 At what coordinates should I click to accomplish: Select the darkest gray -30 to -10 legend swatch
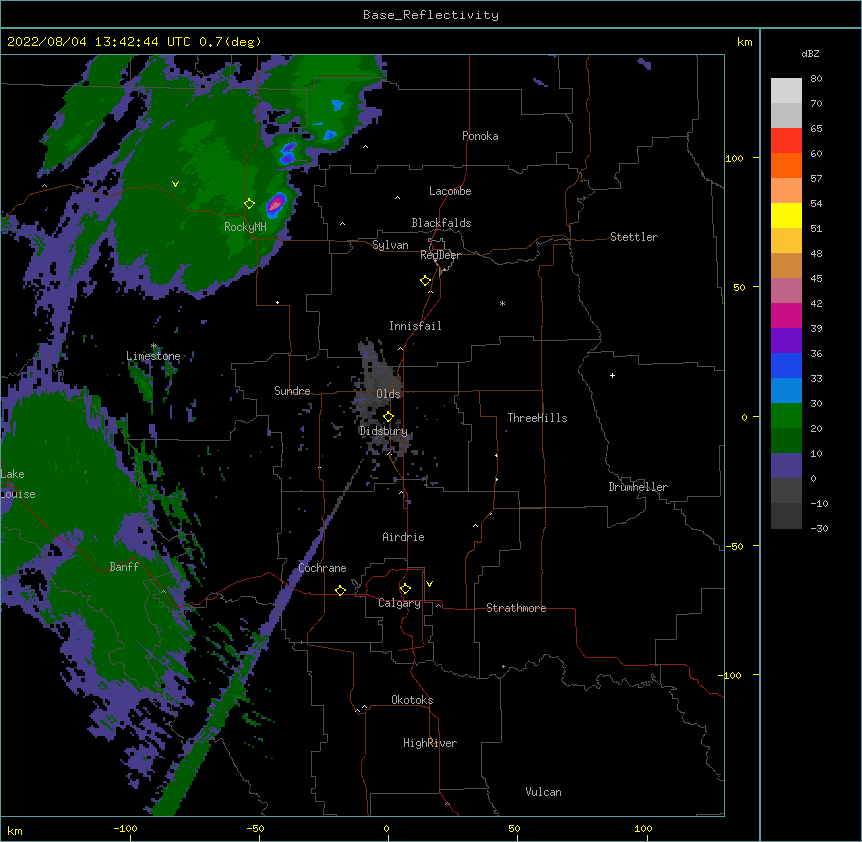786,516
